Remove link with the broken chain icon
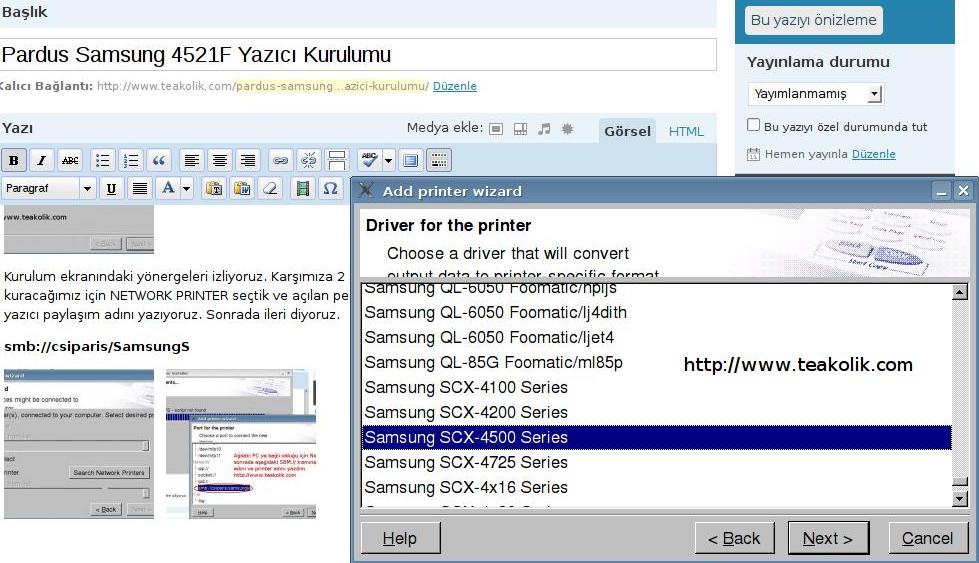The image size is (979, 563). click(x=308, y=160)
